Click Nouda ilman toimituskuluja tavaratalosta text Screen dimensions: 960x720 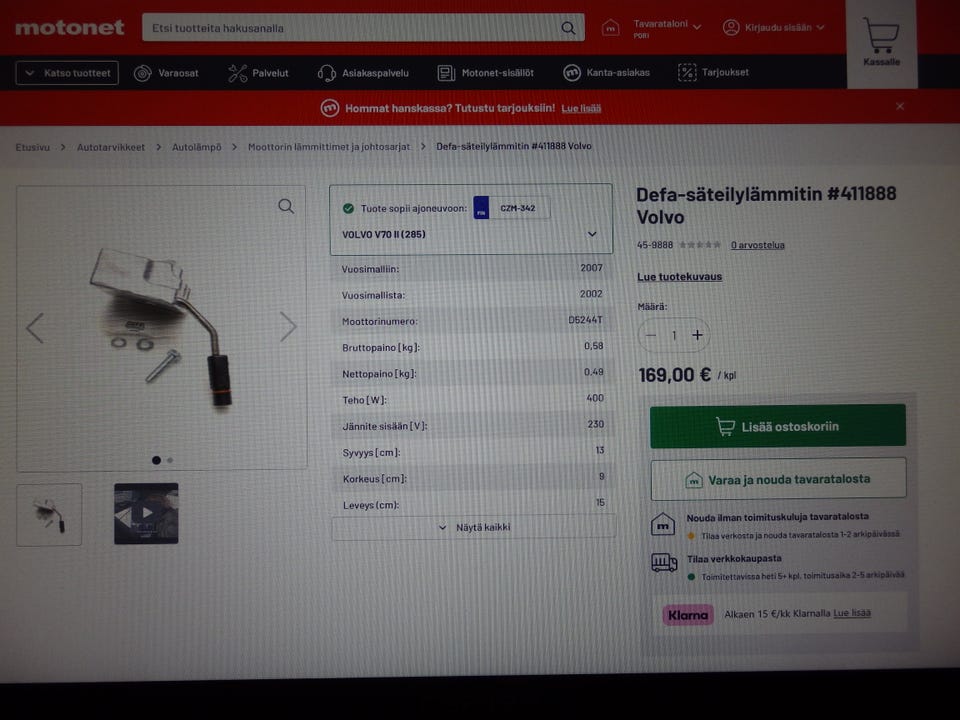pos(778,517)
